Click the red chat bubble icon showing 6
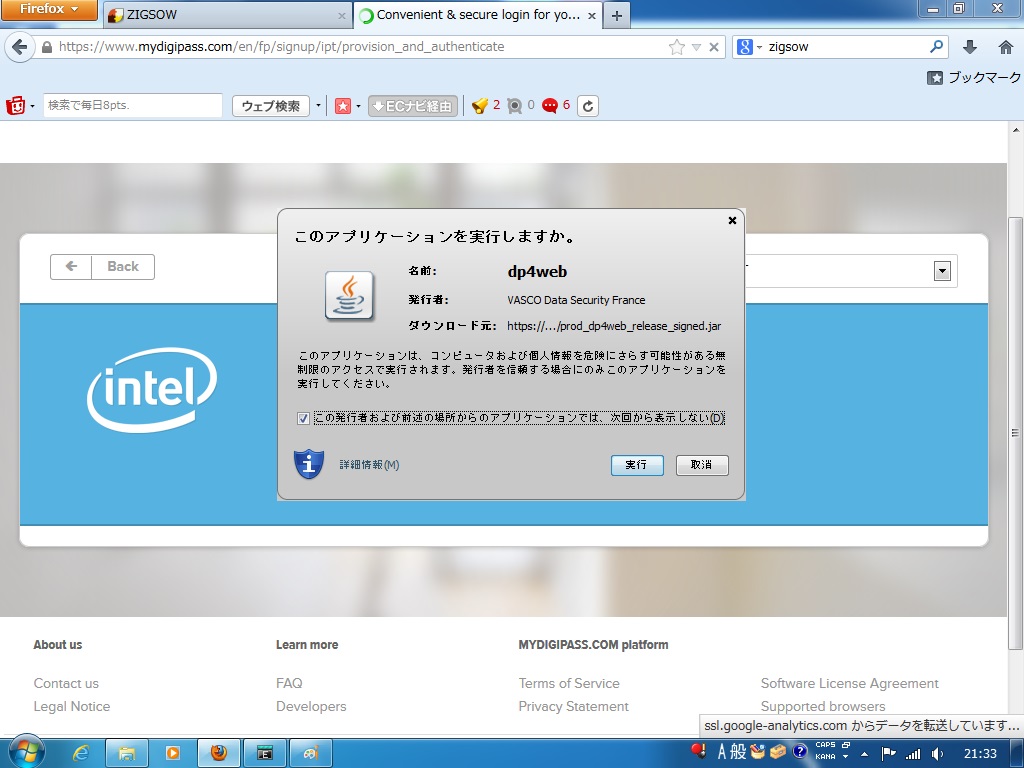This screenshot has width=1024, height=768. [x=550, y=105]
